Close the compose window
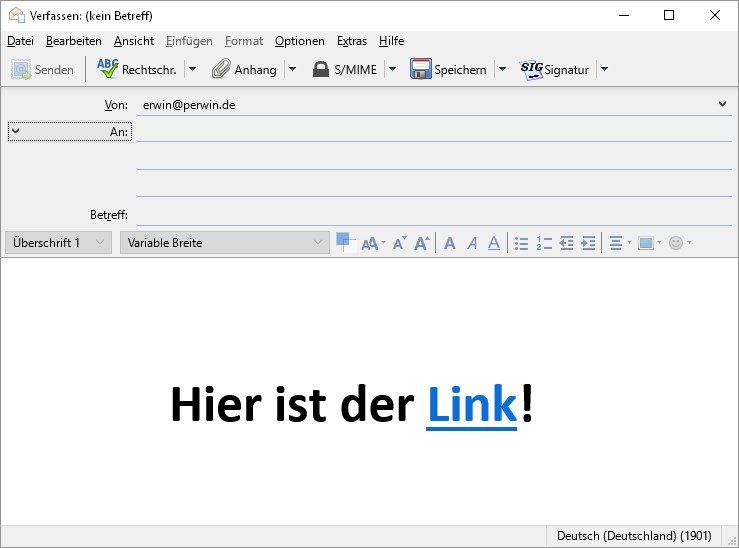Viewport: 739px width, 548px height. pos(714,15)
